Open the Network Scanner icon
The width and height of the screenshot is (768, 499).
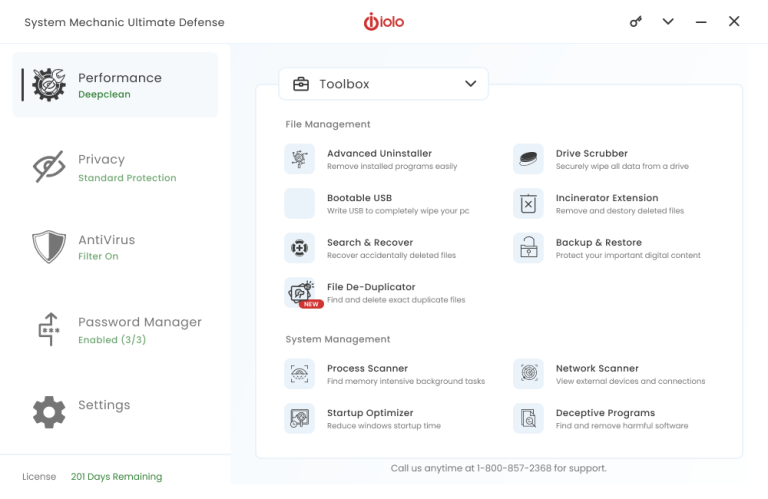[x=528, y=374]
